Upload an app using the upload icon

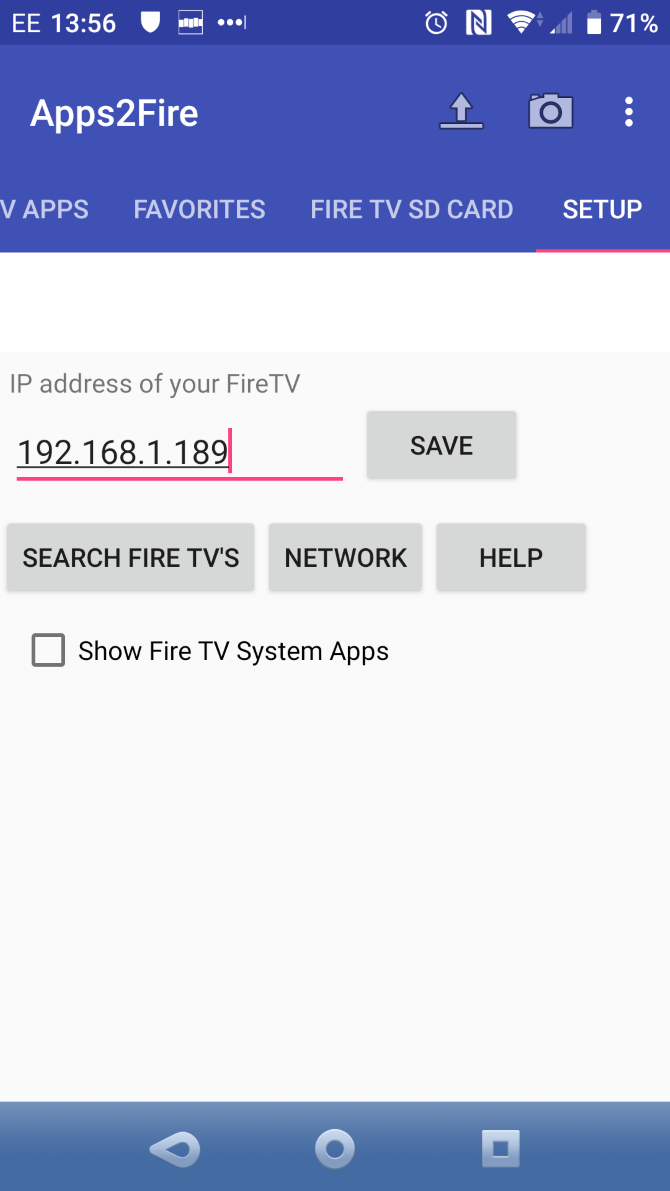(x=460, y=112)
